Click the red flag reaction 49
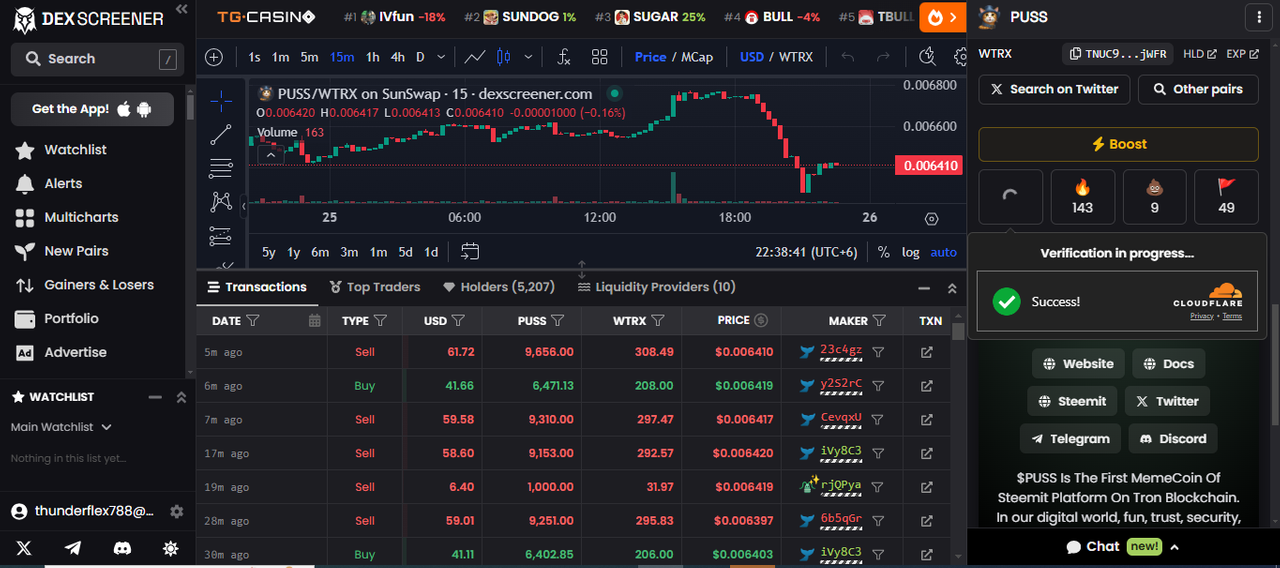 [x=1227, y=197]
